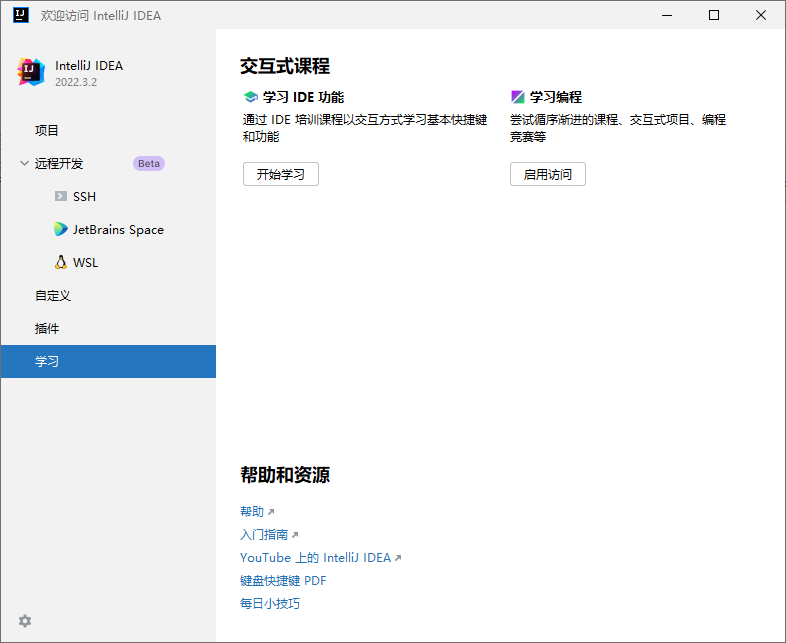The image size is (786, 643).
Task: Click the IntelliJ IDEA product name in the sidebar
Action: 89,66
